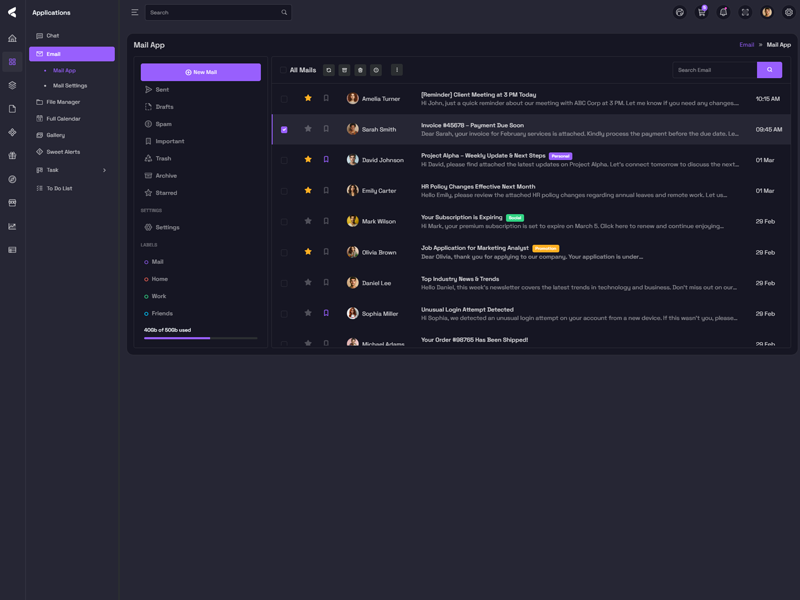Click the New Mail button
This screenshot has height=600, width=800.
pyautogui.click(x=200, y=72)
